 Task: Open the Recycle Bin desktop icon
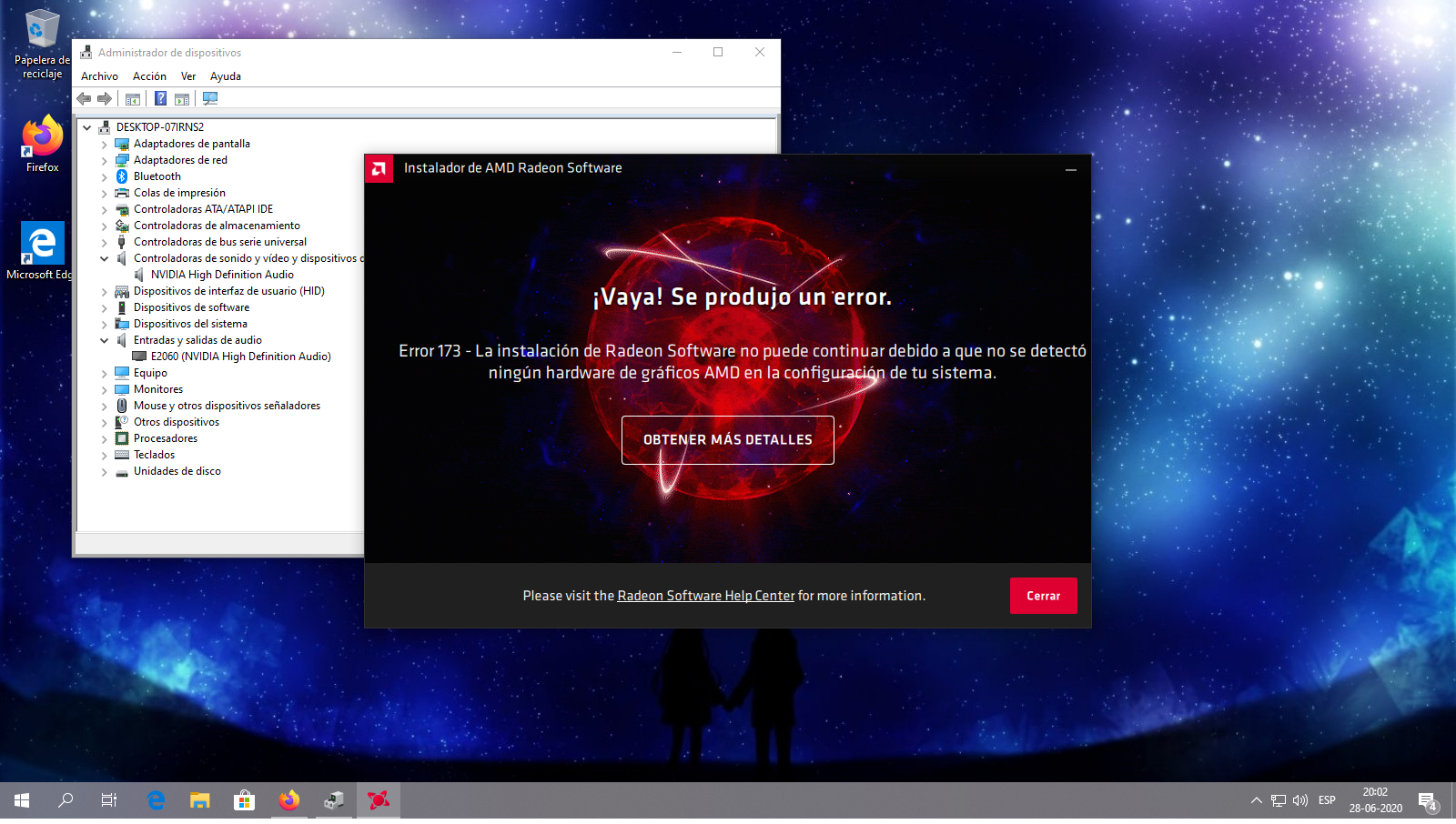click(x=42, y=44)
